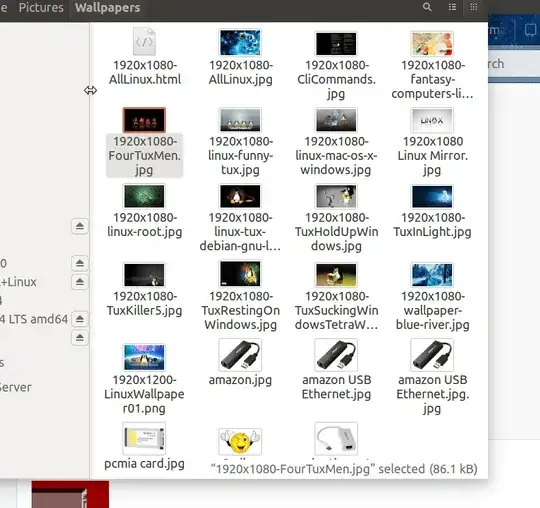Go to the Pictures breadcrumb folder
Image resolution: width=540 pixels, height=508 pixels.
[x=41, y=8]
